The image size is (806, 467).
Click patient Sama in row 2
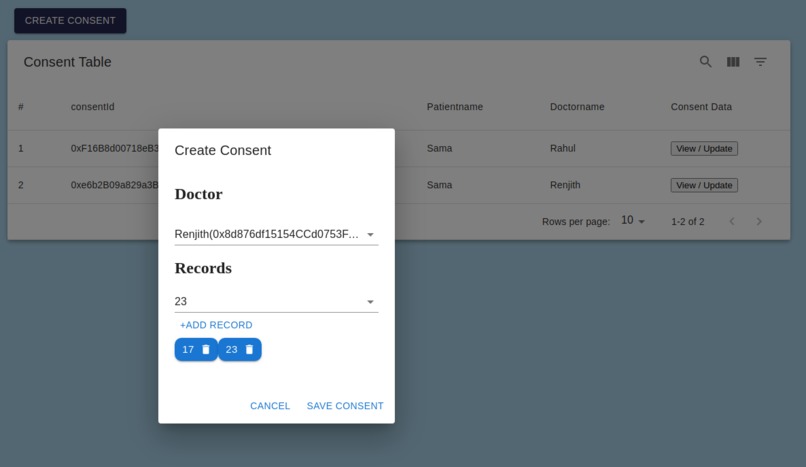[439, 185]
